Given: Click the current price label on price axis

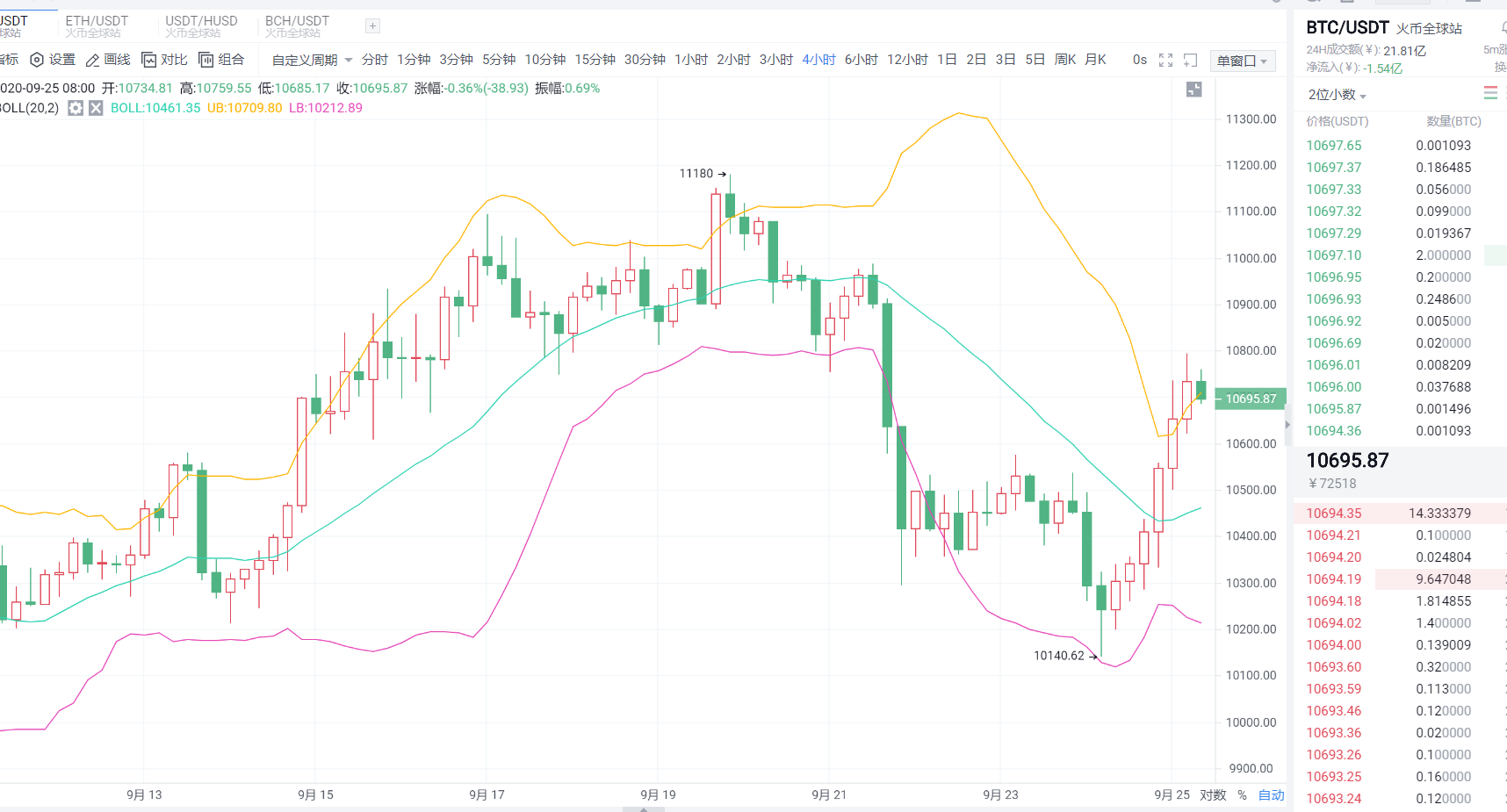Looking at the screenshot, I should click(x=1251, y=399).
